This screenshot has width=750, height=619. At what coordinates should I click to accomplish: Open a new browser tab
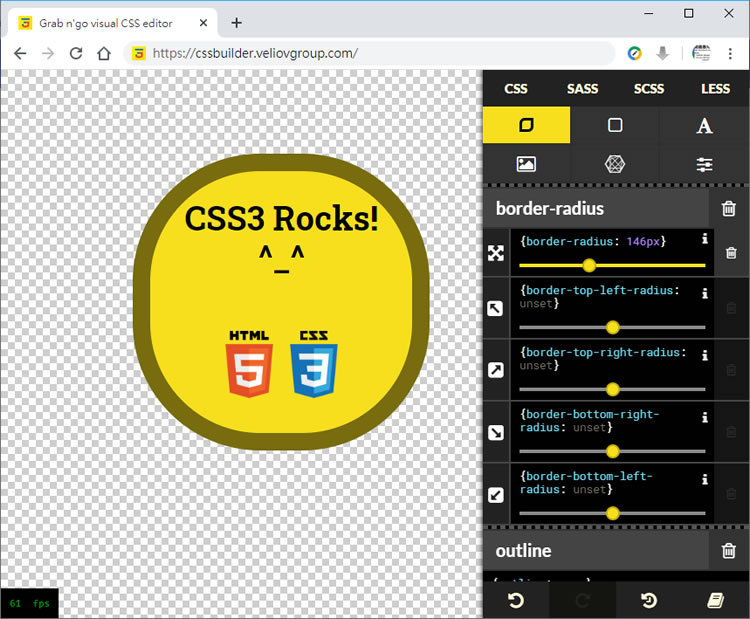click(236, 23)
